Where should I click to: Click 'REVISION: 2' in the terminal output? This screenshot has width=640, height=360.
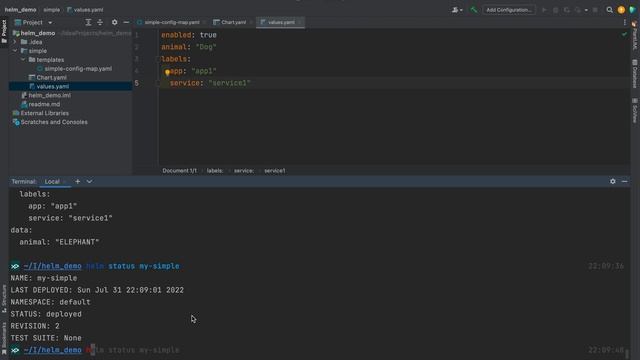(x=35, y=326)
